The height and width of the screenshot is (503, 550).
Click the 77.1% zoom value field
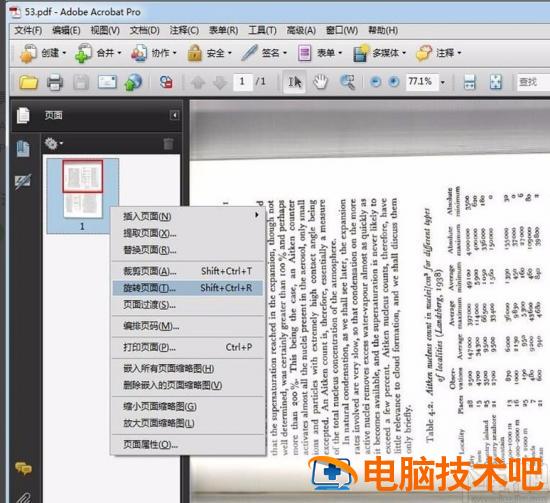tap(422, 82)
